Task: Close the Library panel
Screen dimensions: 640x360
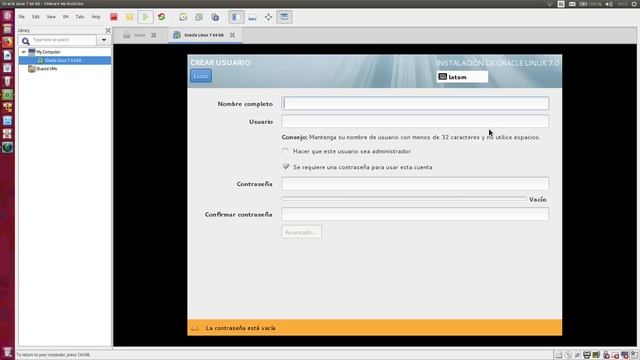Action: 108,30
